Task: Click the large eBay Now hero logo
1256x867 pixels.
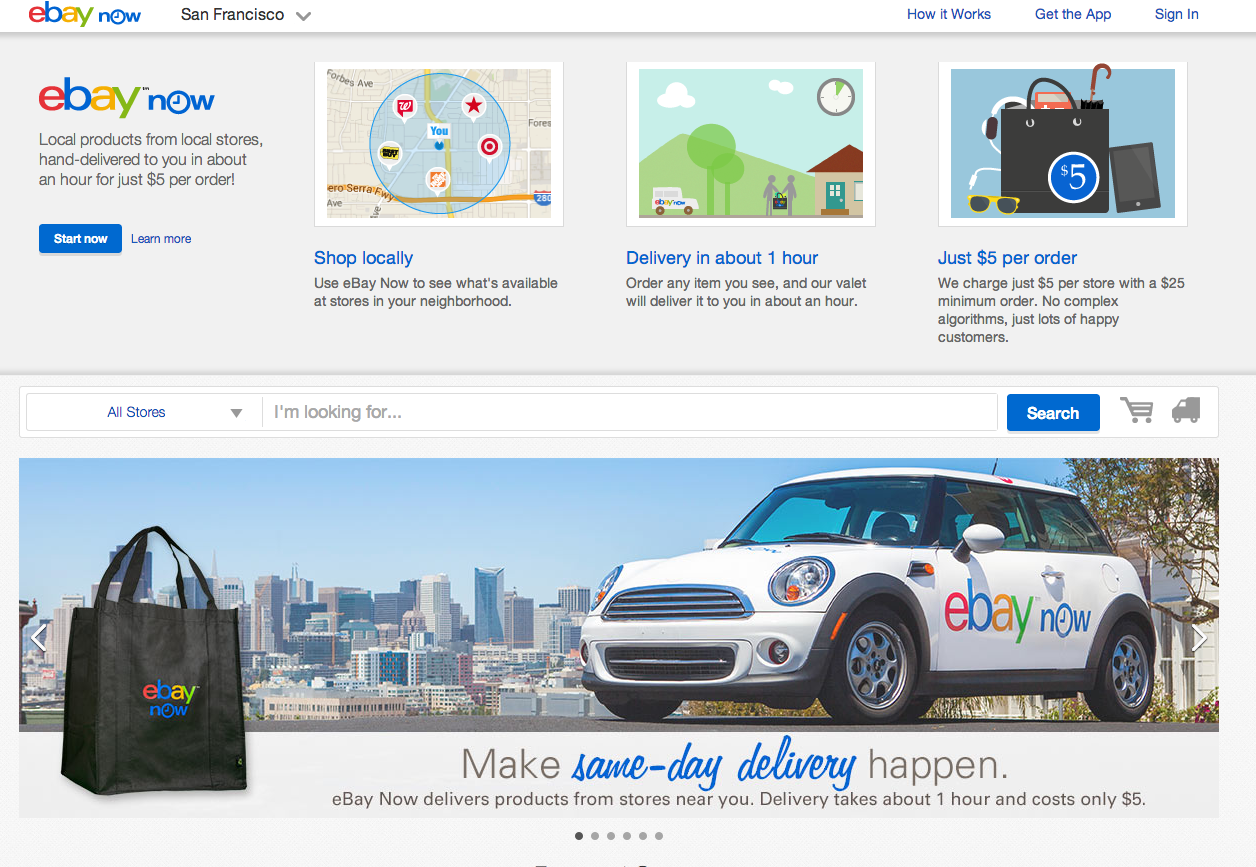Action: click(127, 97)
